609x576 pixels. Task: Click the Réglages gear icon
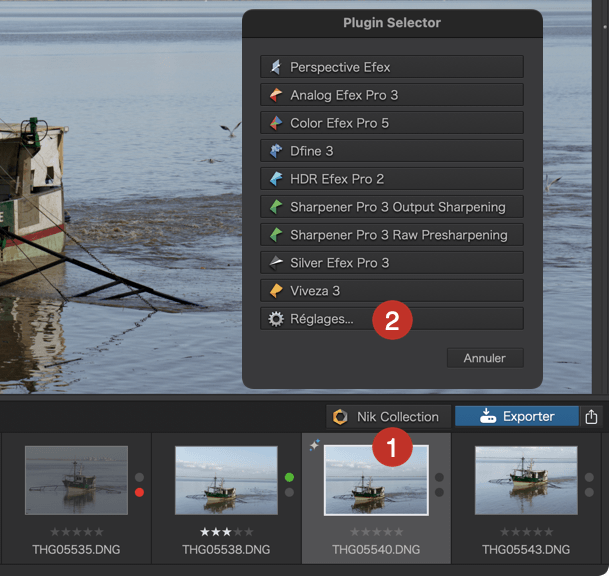276,319
